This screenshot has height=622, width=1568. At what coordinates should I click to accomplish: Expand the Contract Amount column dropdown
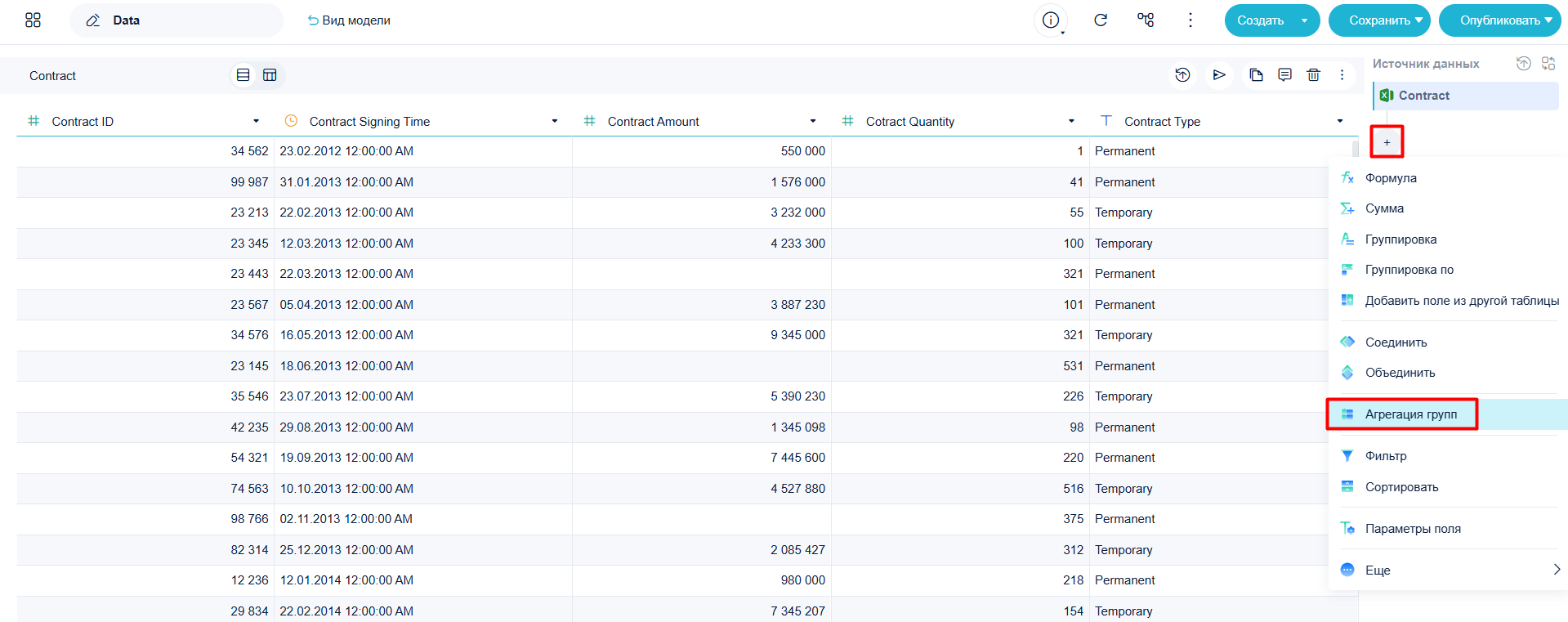[x=813, y=121]
